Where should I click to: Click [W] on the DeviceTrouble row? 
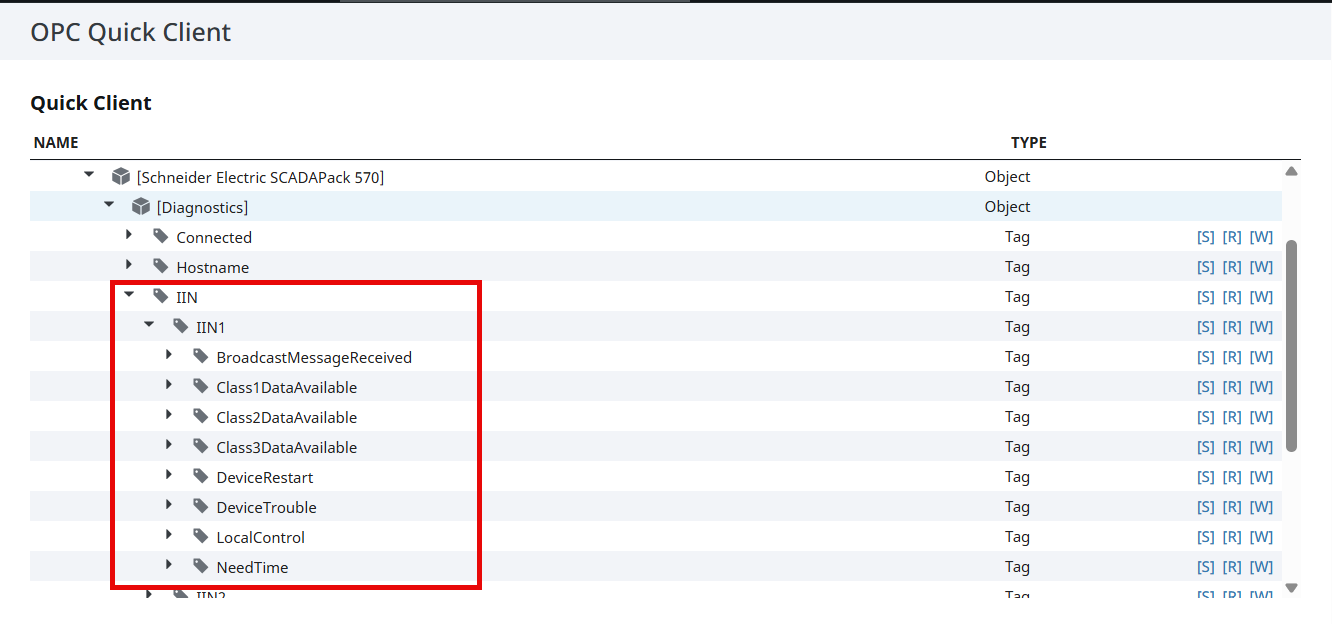pos(1261,507)
